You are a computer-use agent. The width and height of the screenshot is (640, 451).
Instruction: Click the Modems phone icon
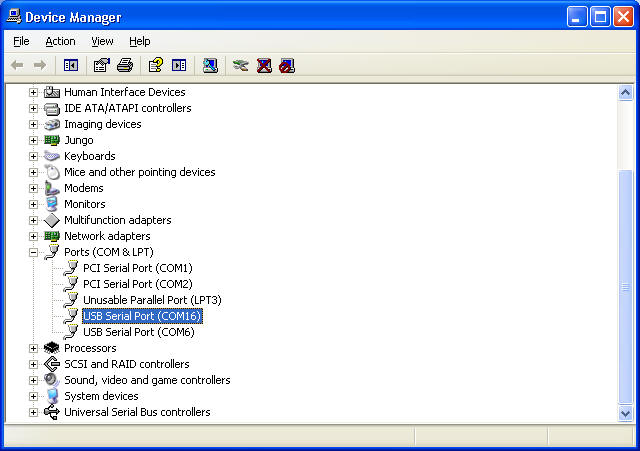(52, 188)
